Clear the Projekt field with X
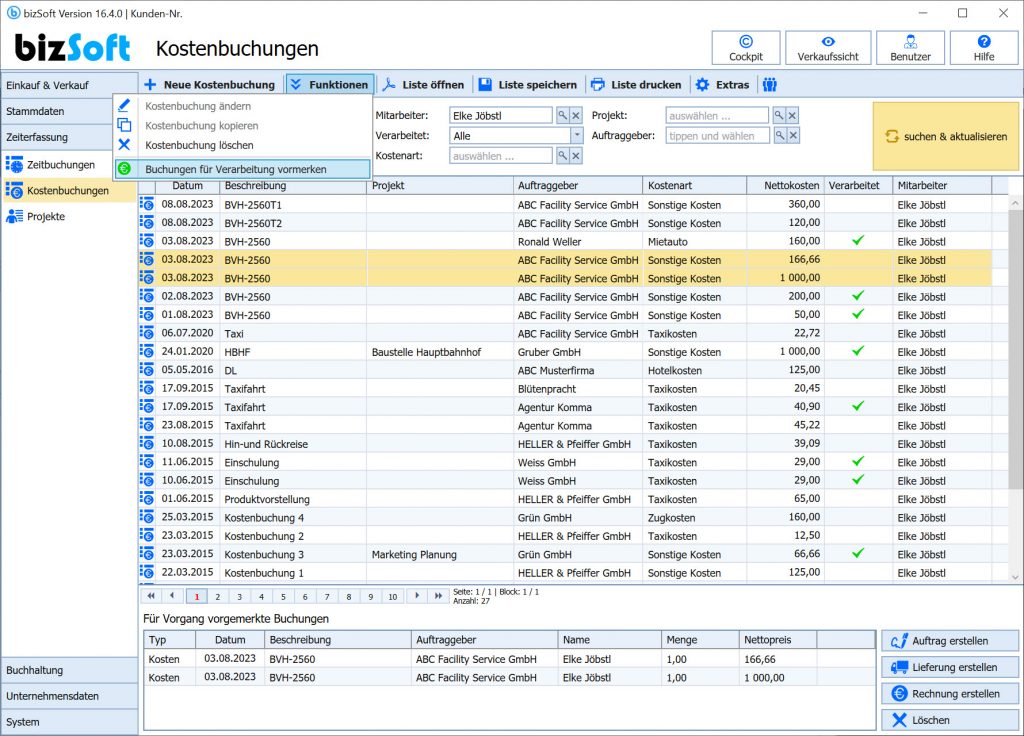Image resolution: width=1024 pixels, height=736 pixels. pyautogui.click(x=792, y=116)
